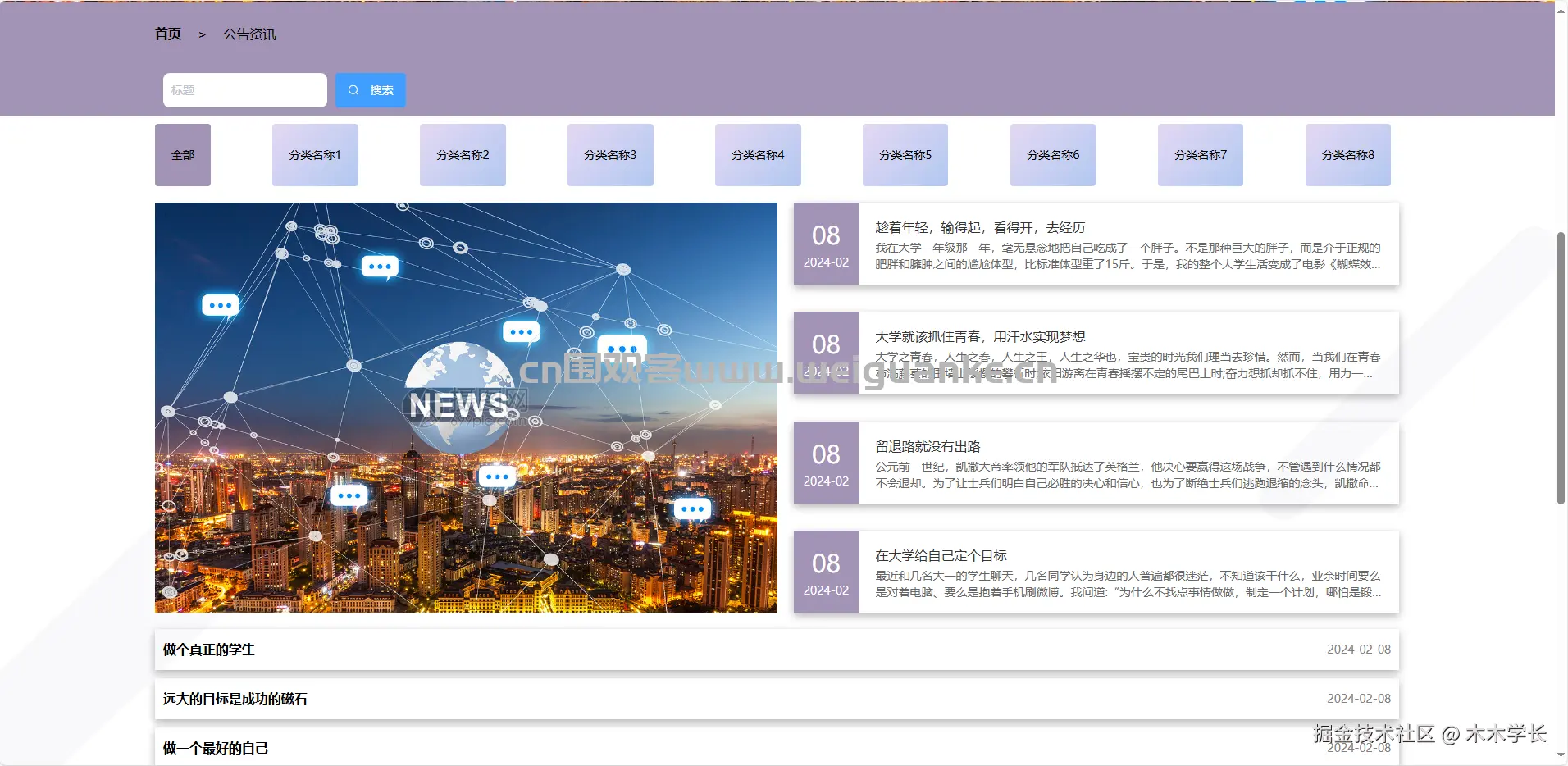Click the 公告资讯 breadcrumb item
Screen dimensions: 1568x766
coord(248,34)
